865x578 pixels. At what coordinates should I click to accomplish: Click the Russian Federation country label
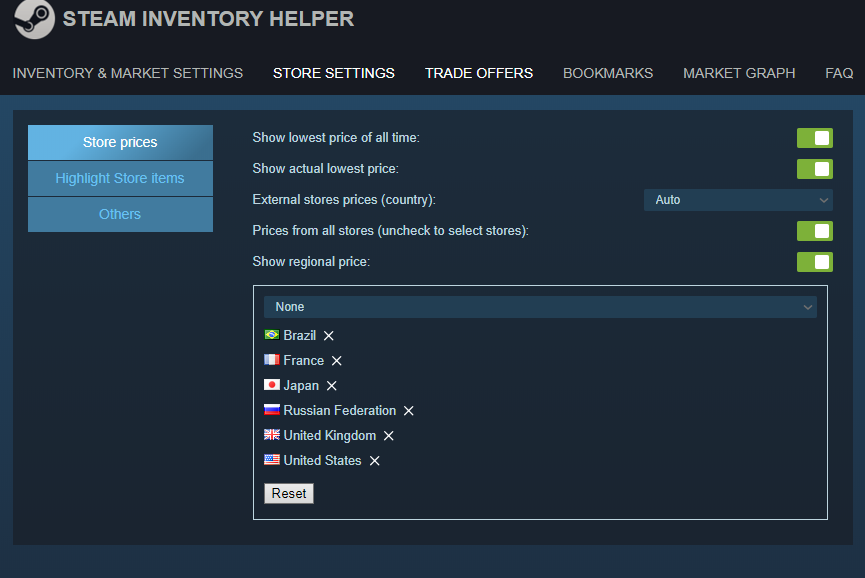[x=340, y=410]
